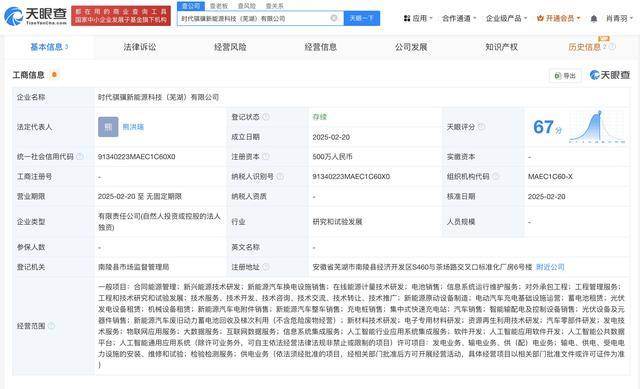Click the 2025-02-20 至 无固定期限 business term
This screenshot has height=389, width=640.
pyautogui.click(x=140, y=196)
